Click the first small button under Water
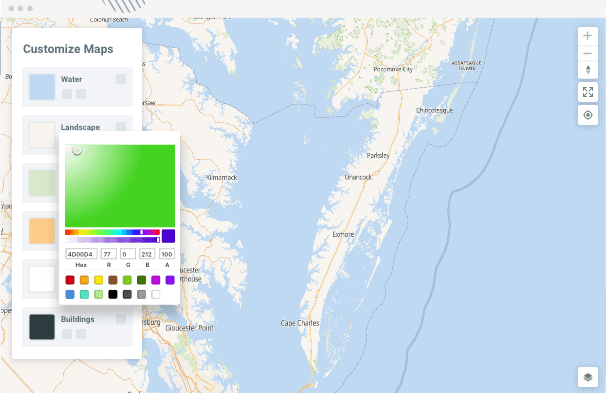The width and height of the screenshot is (606, 393). coord(67,94)
